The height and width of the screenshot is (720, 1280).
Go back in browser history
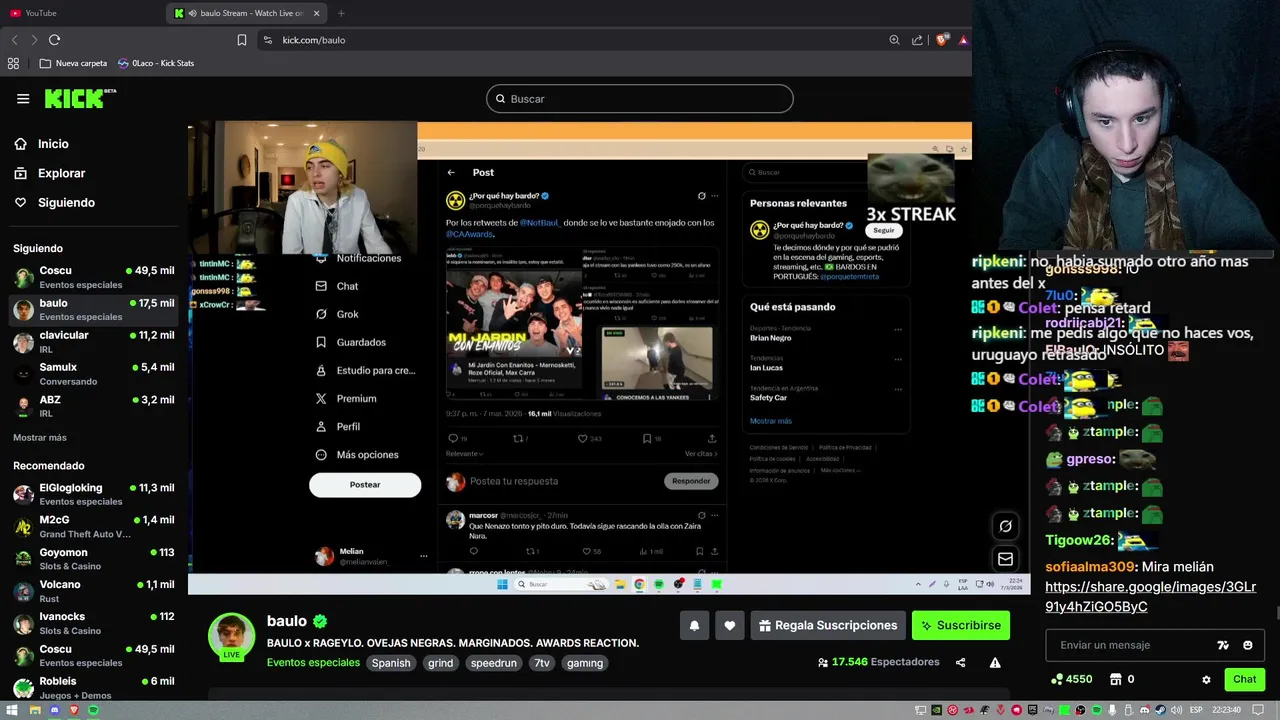click(x=14, y=40)
